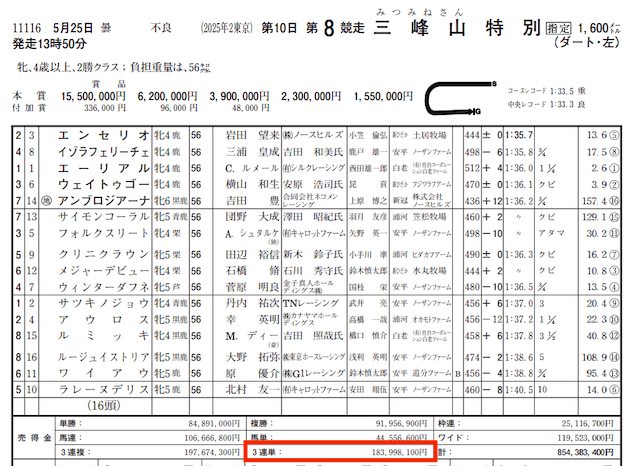Select the jockey name 田辺 裕信
This screenshot has height=466, width=640.
pos(252,255)
